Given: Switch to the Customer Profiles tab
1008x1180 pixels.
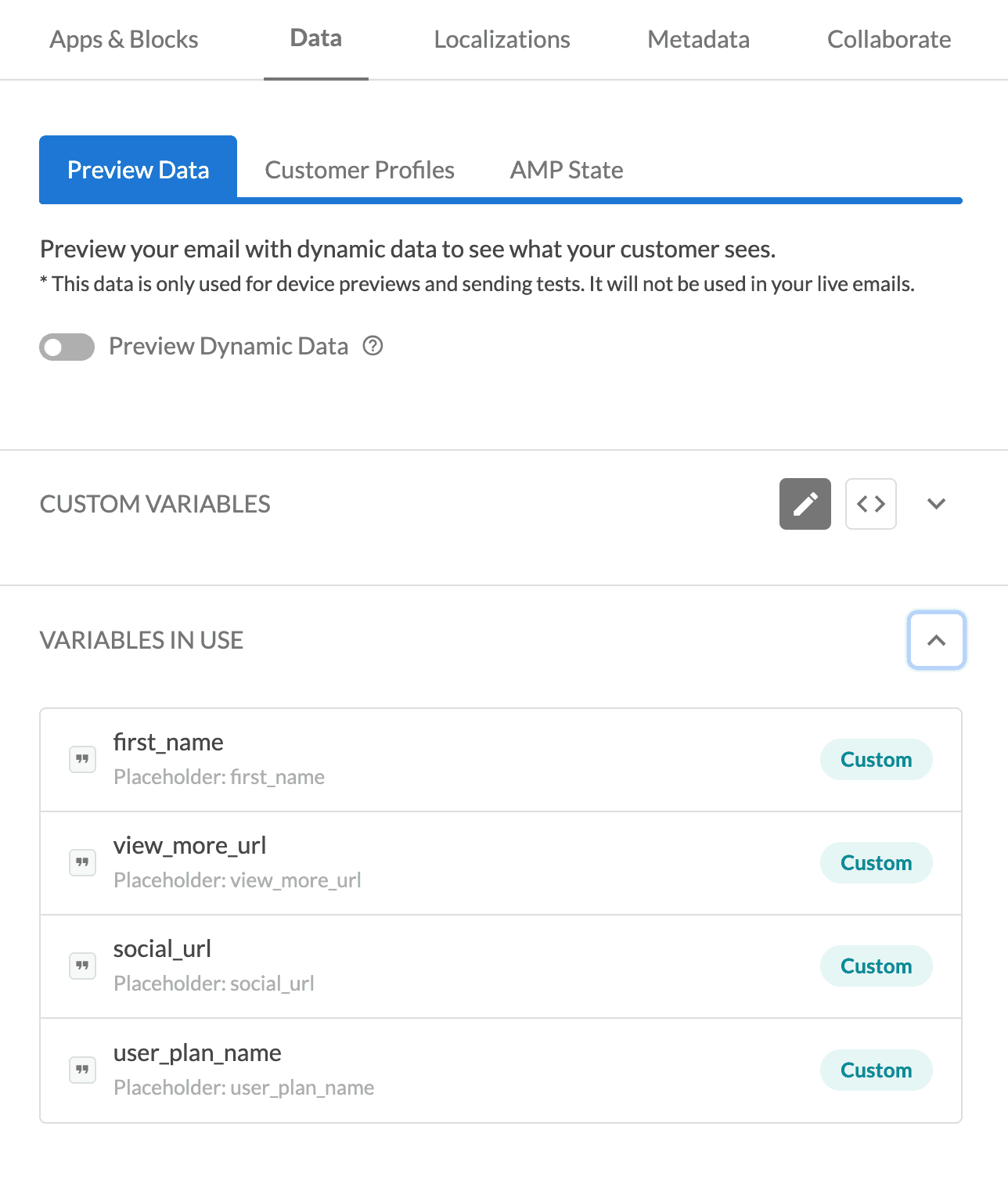Looking at the screenshot, I should [359, 169].
